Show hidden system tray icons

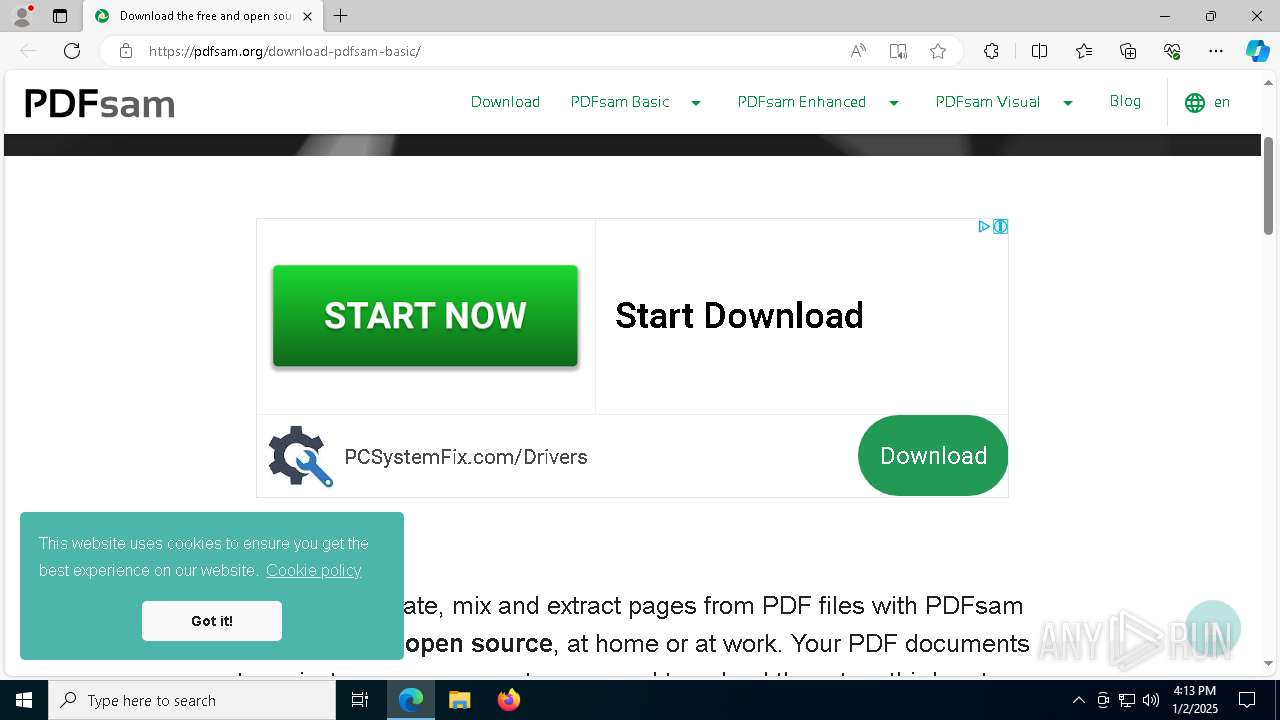1078,700
